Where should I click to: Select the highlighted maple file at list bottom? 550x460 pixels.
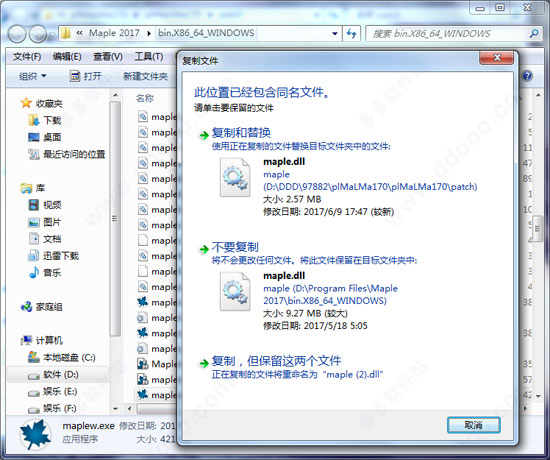(157, 395)
